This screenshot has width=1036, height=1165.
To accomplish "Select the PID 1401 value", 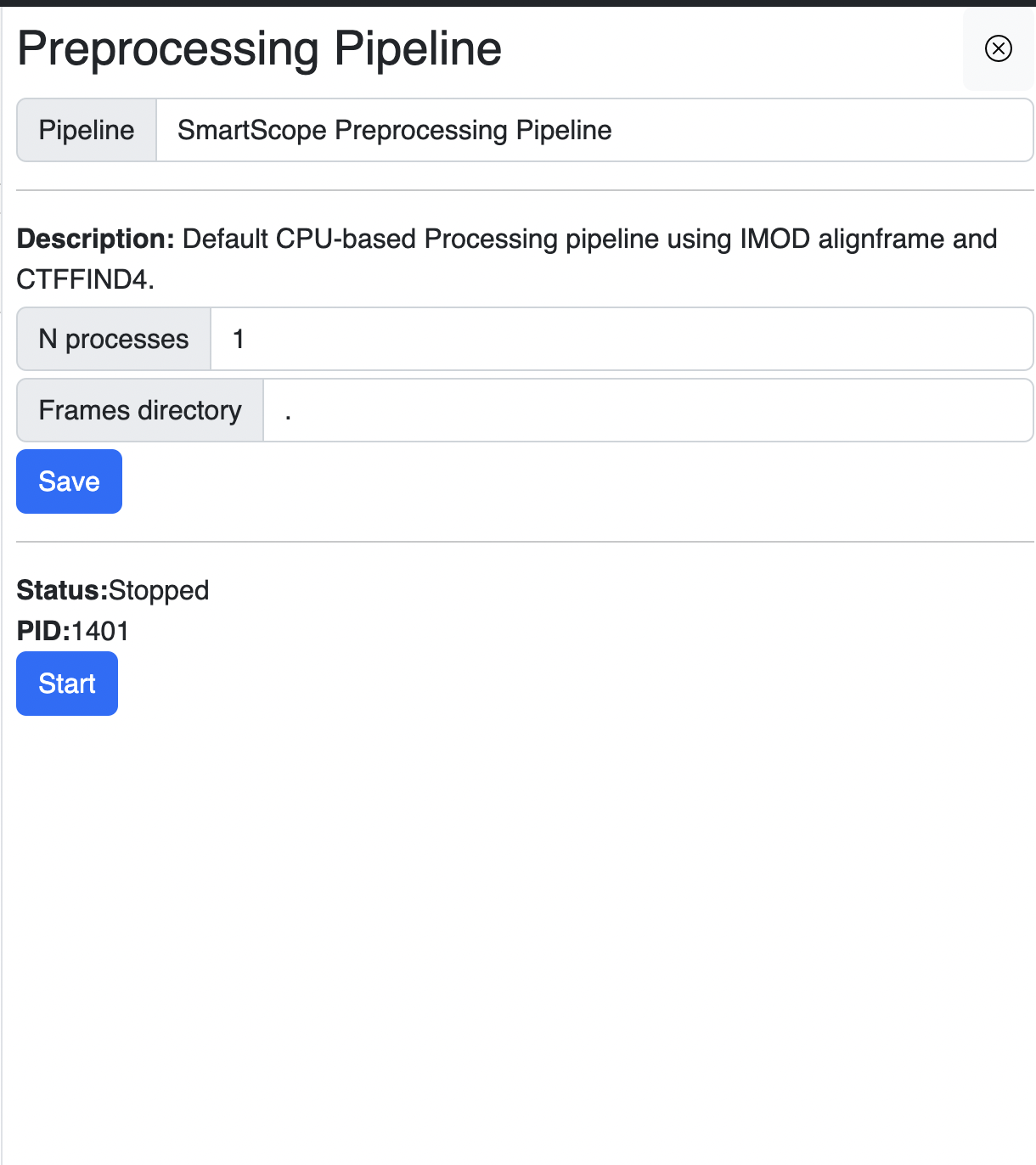I will click(100, 631).
